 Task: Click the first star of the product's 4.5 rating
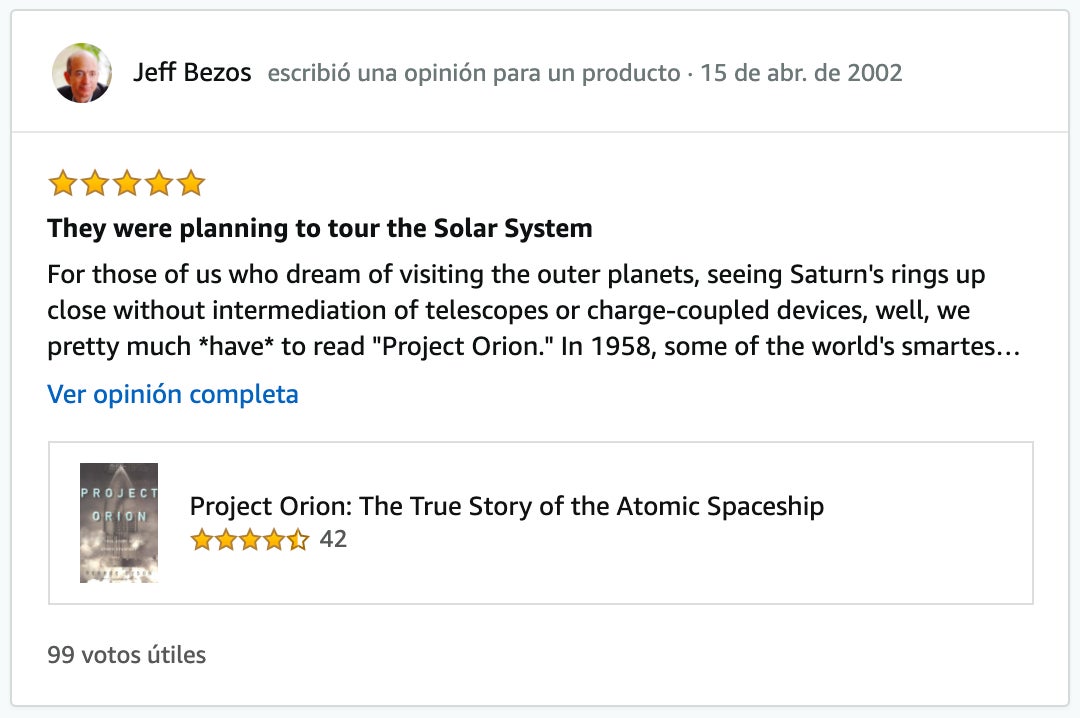(x=200, y=539)
